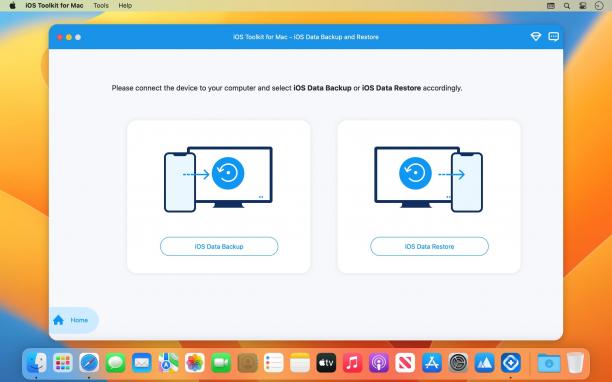Open the Apple menu
612x382 pixels.
12,5
